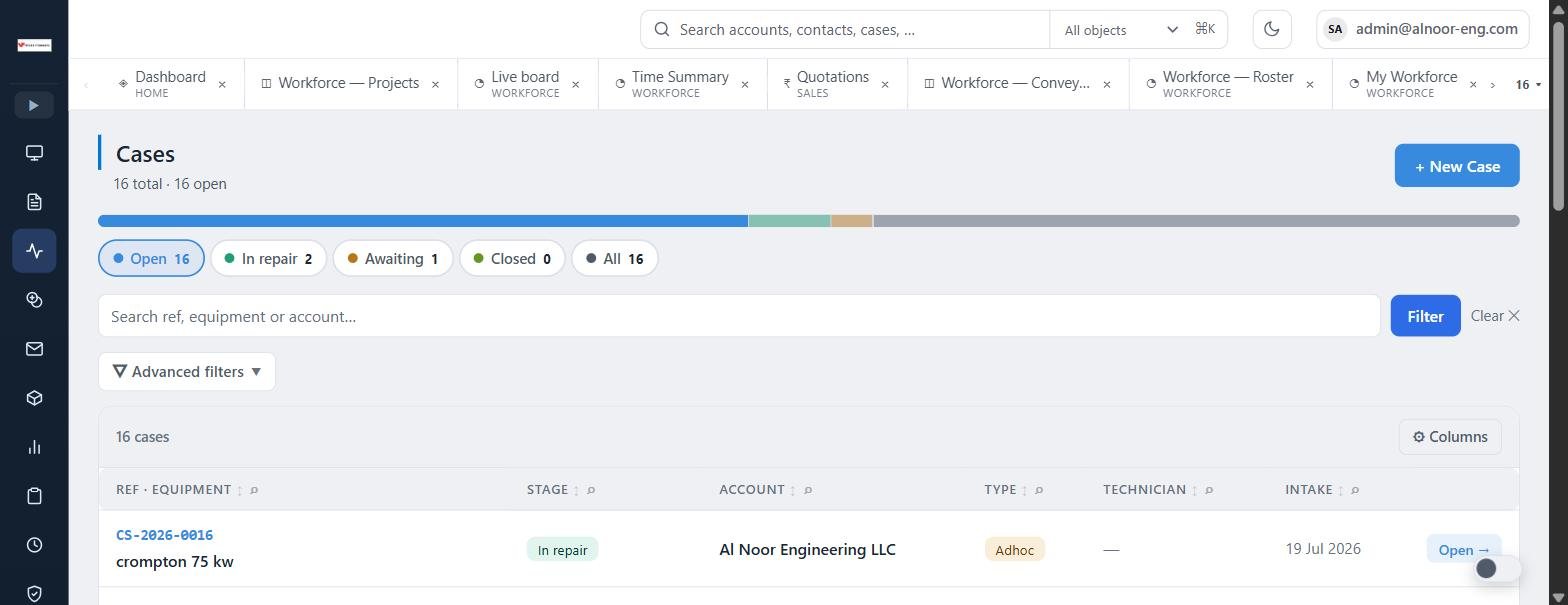This screenshot has width=1568, height=605.
Task: Filter cases by Closed status
Action: 512,259
